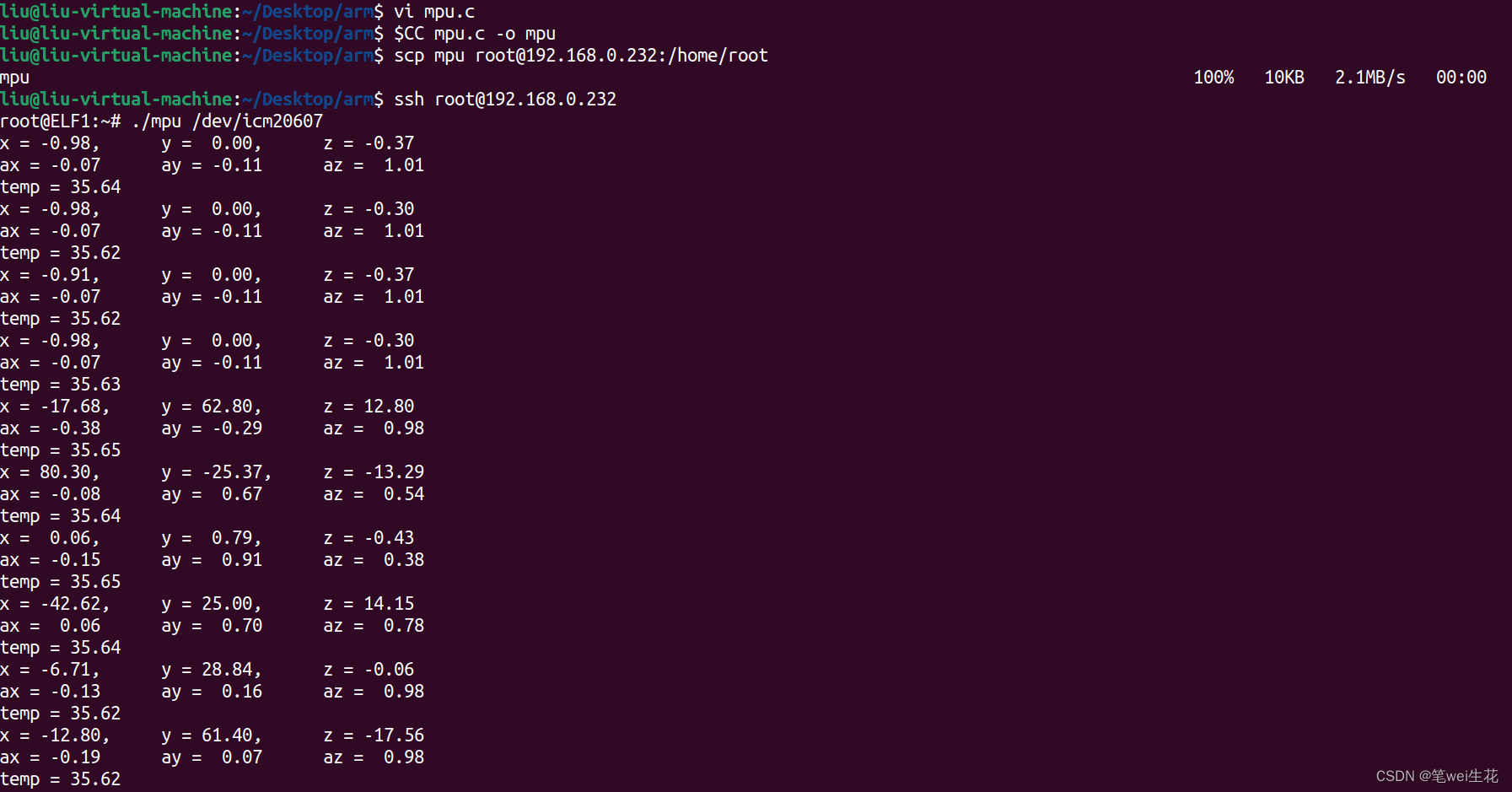
Task: Click the reading 'z = -0.06'
Action: coord(369,670)
